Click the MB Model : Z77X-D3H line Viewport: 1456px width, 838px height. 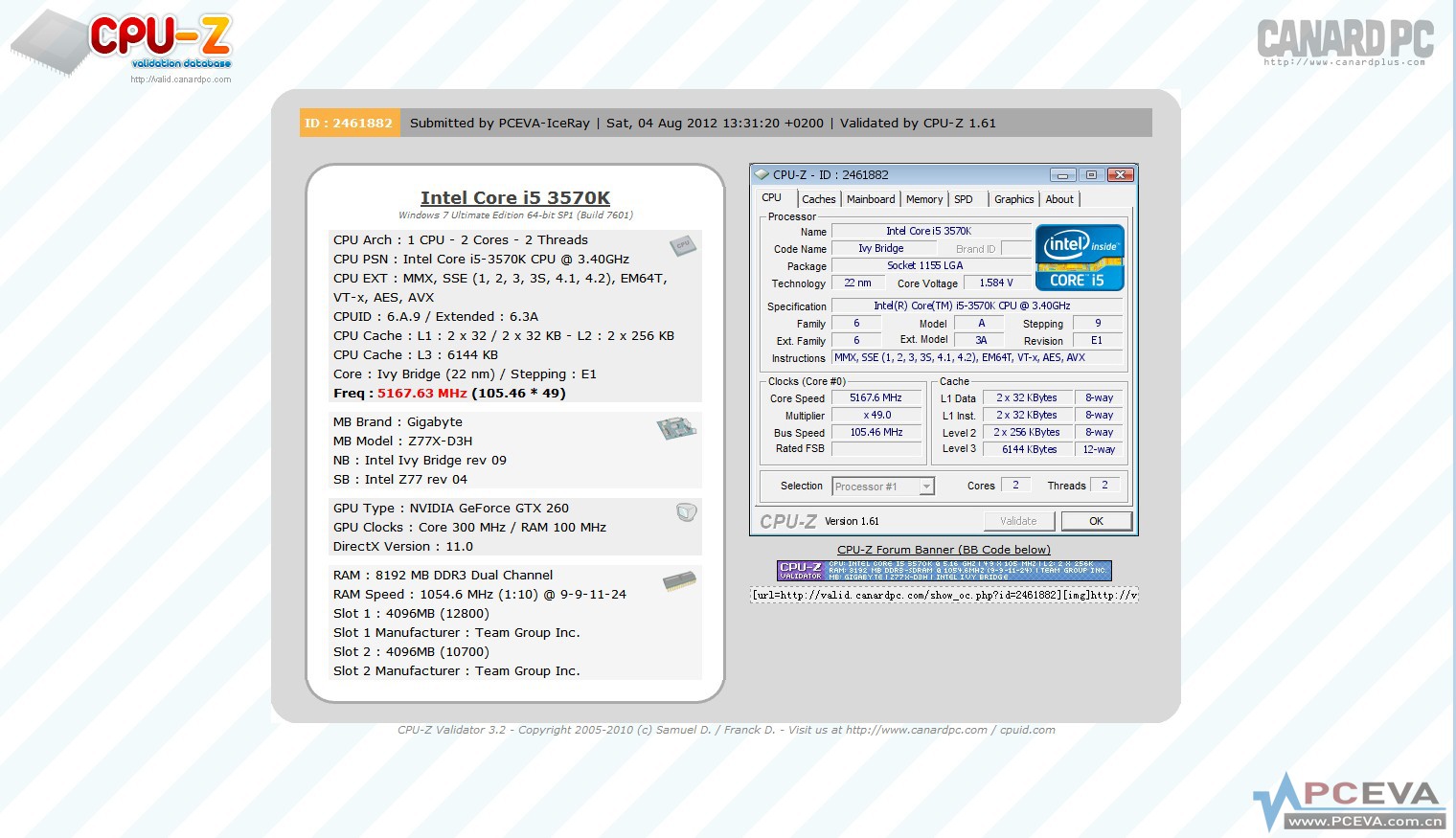(402, 441)
